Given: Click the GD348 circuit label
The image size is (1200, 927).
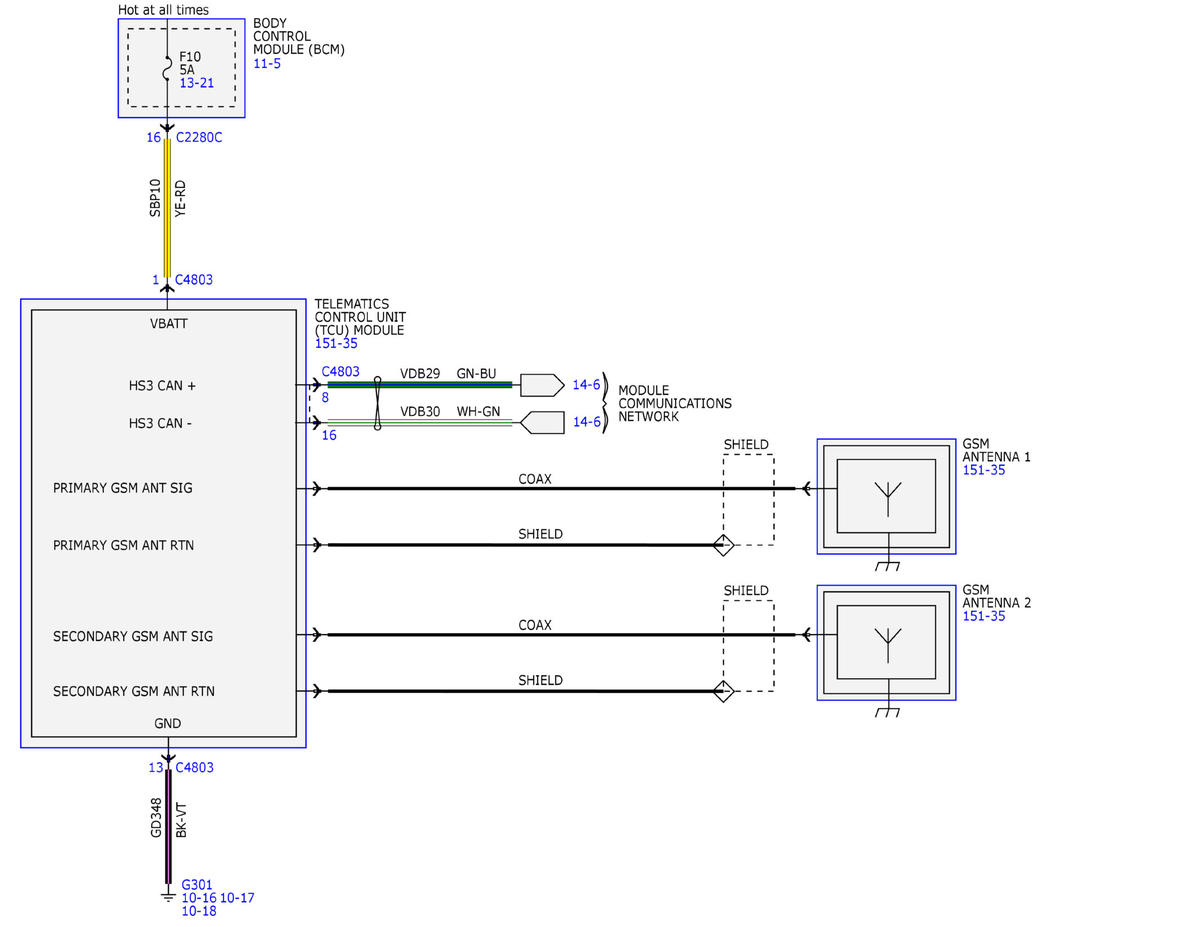Looking at the screenshot, I should click(x=155, y=818).
